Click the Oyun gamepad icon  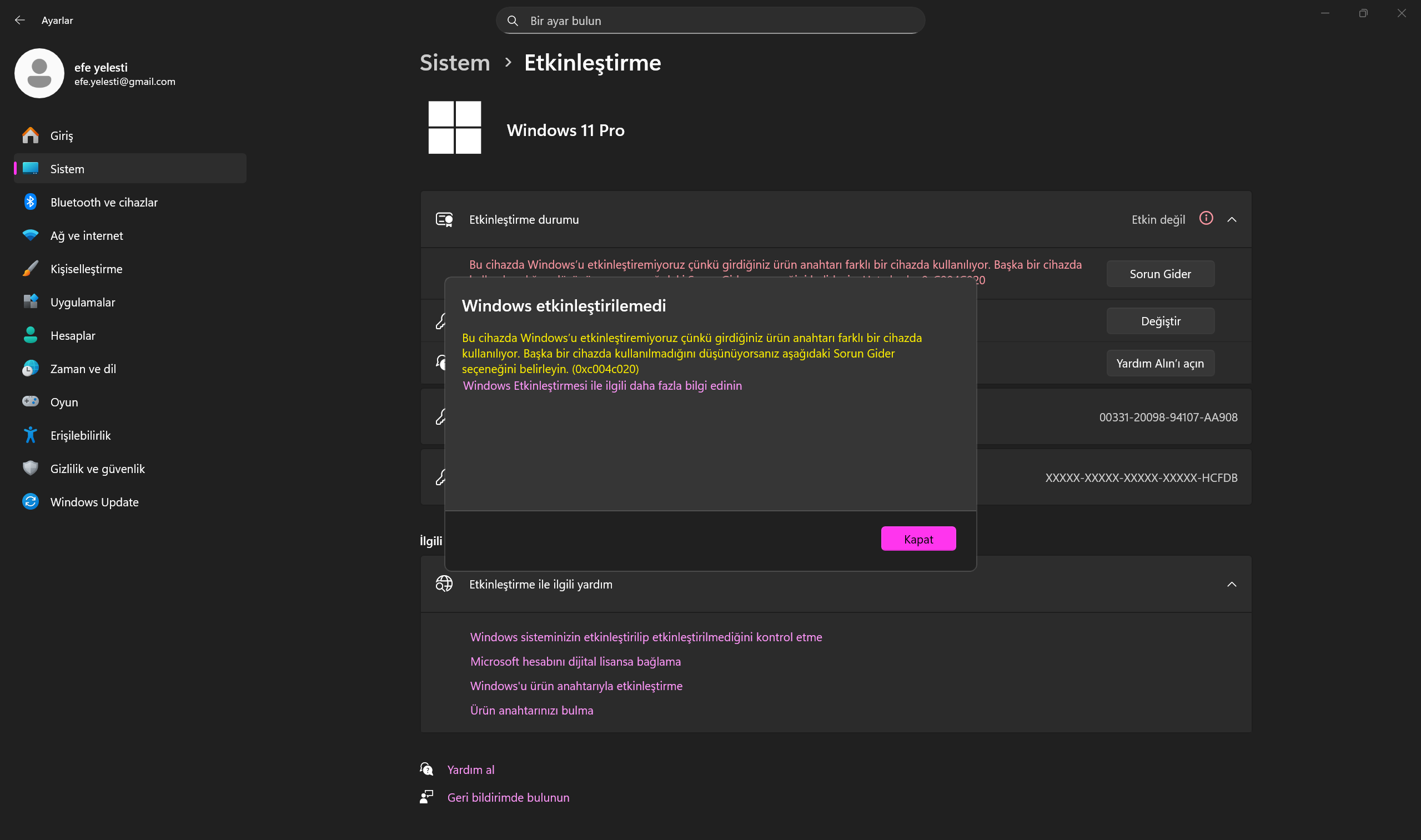[31, 401]
